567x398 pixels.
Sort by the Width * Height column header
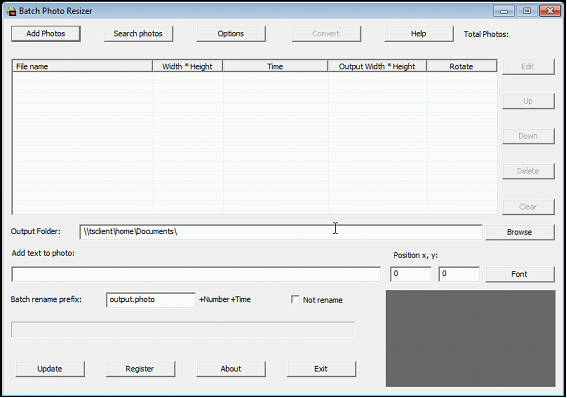point(187,66)
